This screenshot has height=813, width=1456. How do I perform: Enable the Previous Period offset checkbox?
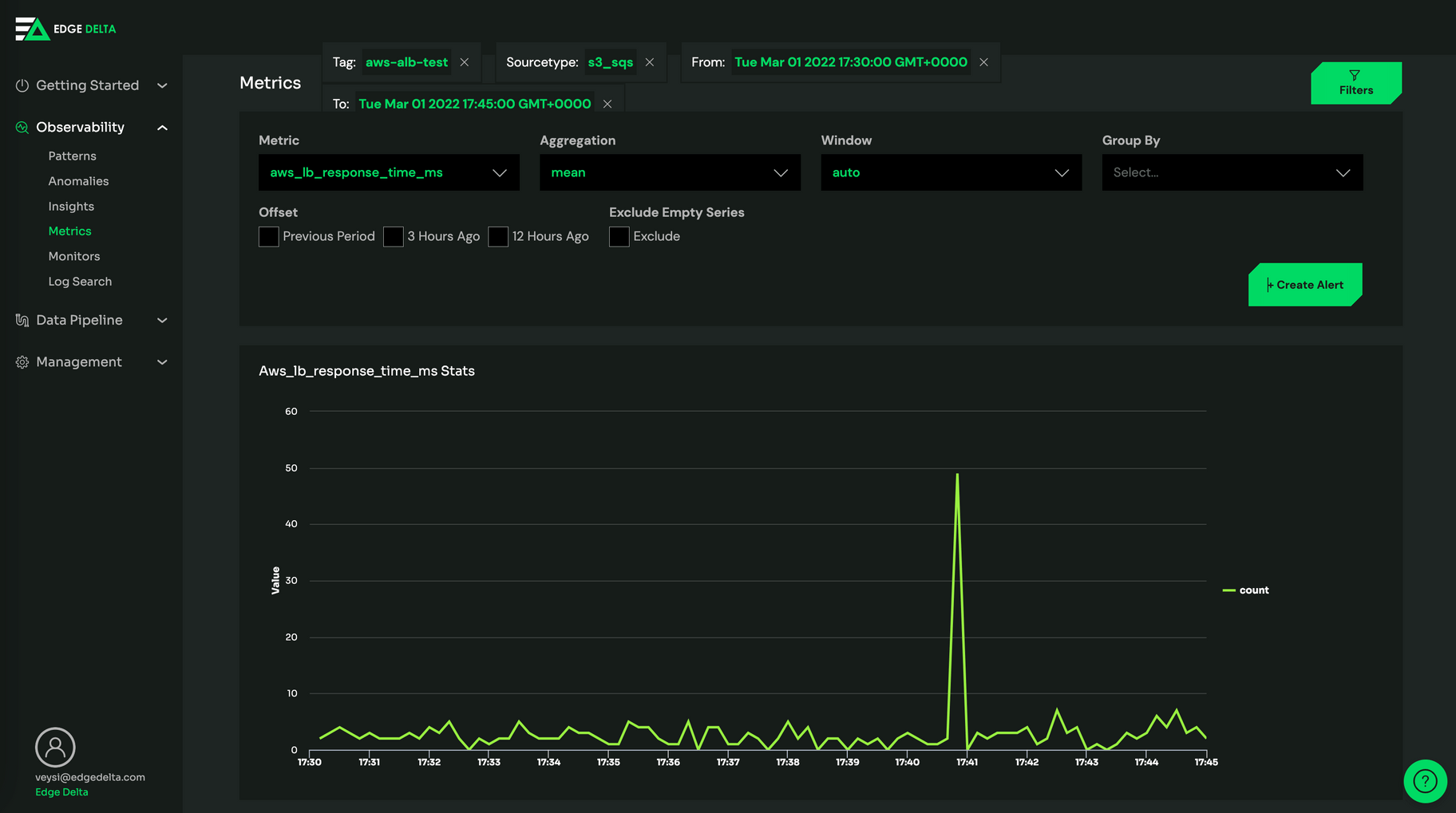[268, 236]
